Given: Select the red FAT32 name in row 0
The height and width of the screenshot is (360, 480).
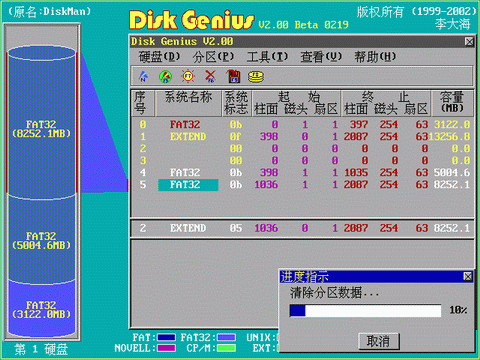Looking at the screenshot, I should click(185, 125).
